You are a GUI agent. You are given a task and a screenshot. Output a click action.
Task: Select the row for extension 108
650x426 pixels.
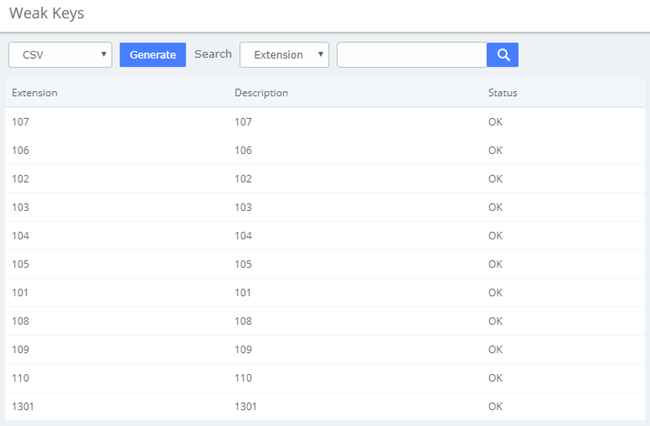tap(325, 321)
